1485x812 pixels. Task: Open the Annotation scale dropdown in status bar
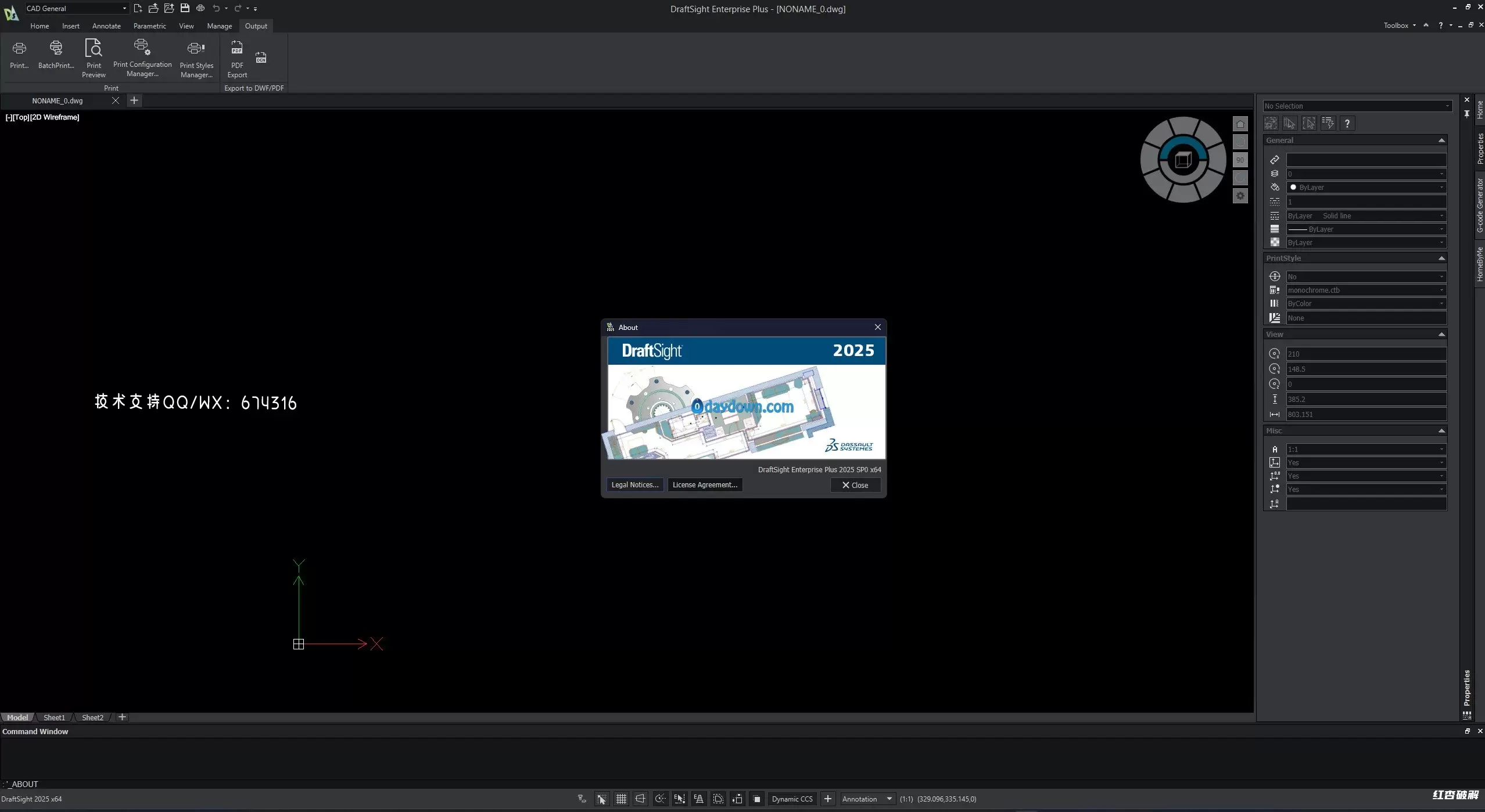tap(867, 799)
